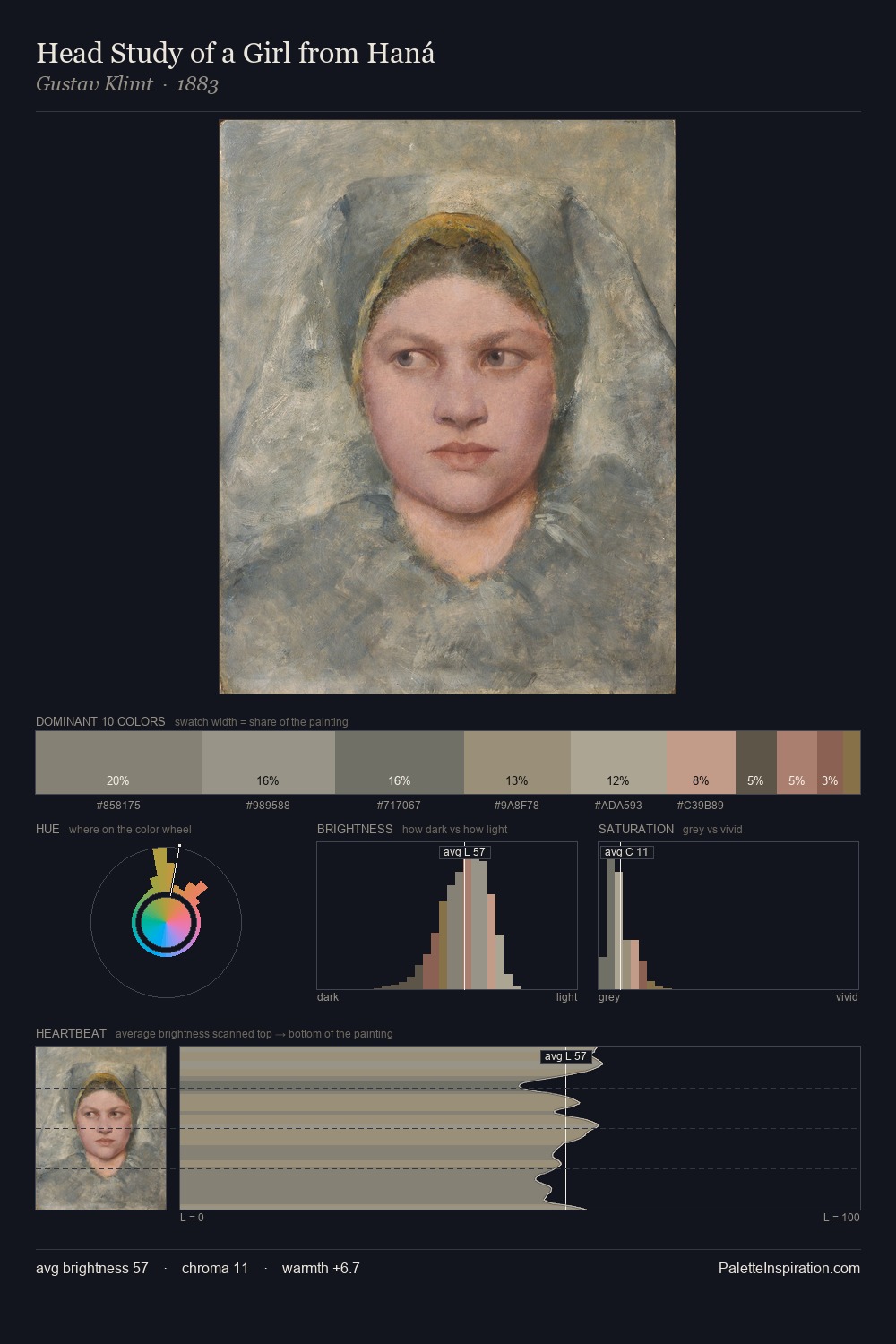
Task: Click the hex code #858175
Action: [x=118, y=806]
